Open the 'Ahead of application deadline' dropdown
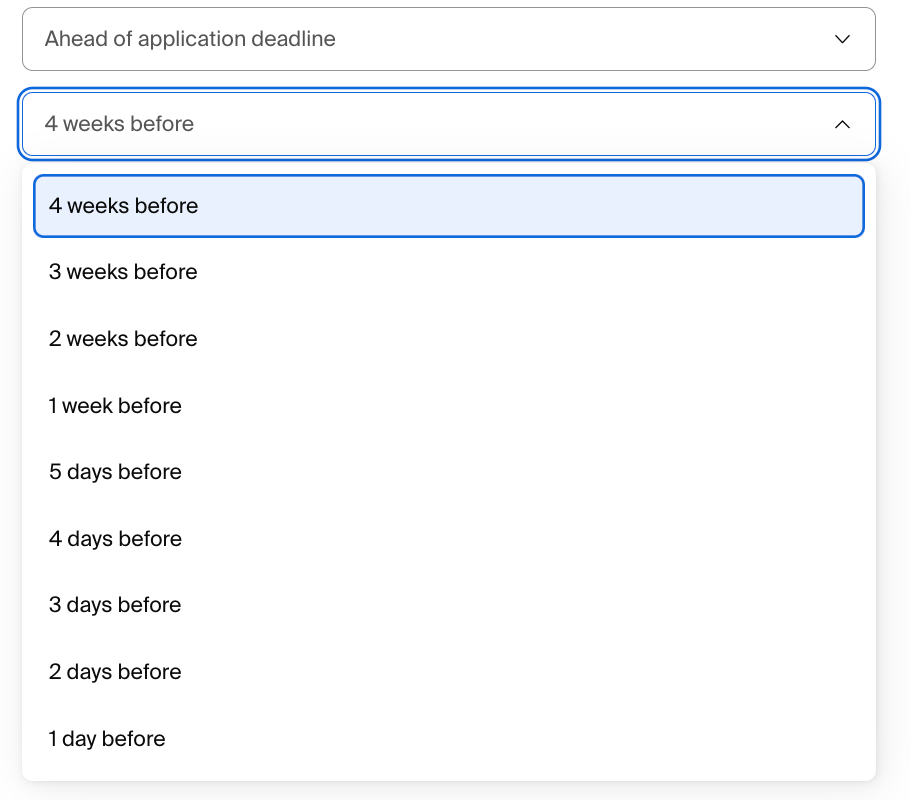The height and width of the screenshot is (800, 910). point(449,39)
